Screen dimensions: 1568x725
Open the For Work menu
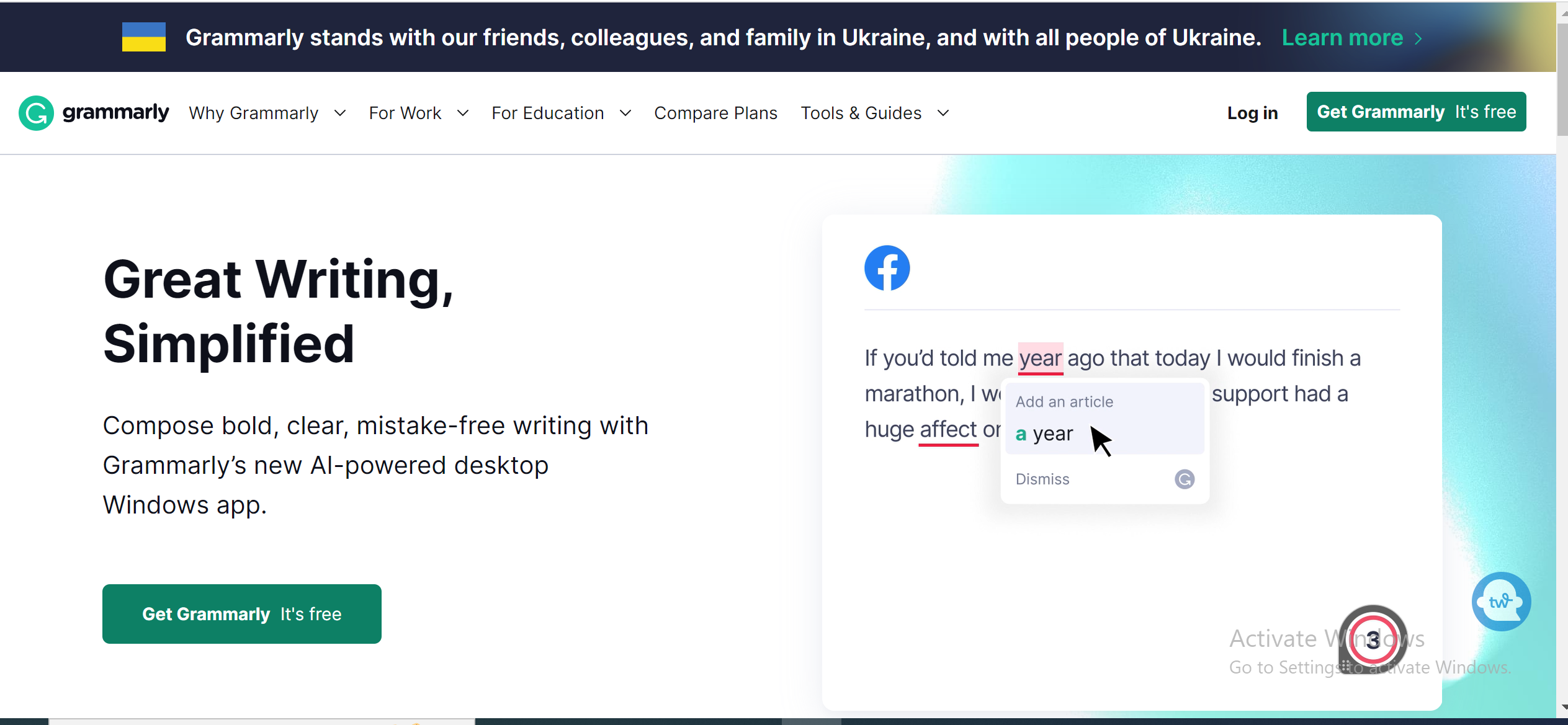pyautogui.click(x=405, y=113)
